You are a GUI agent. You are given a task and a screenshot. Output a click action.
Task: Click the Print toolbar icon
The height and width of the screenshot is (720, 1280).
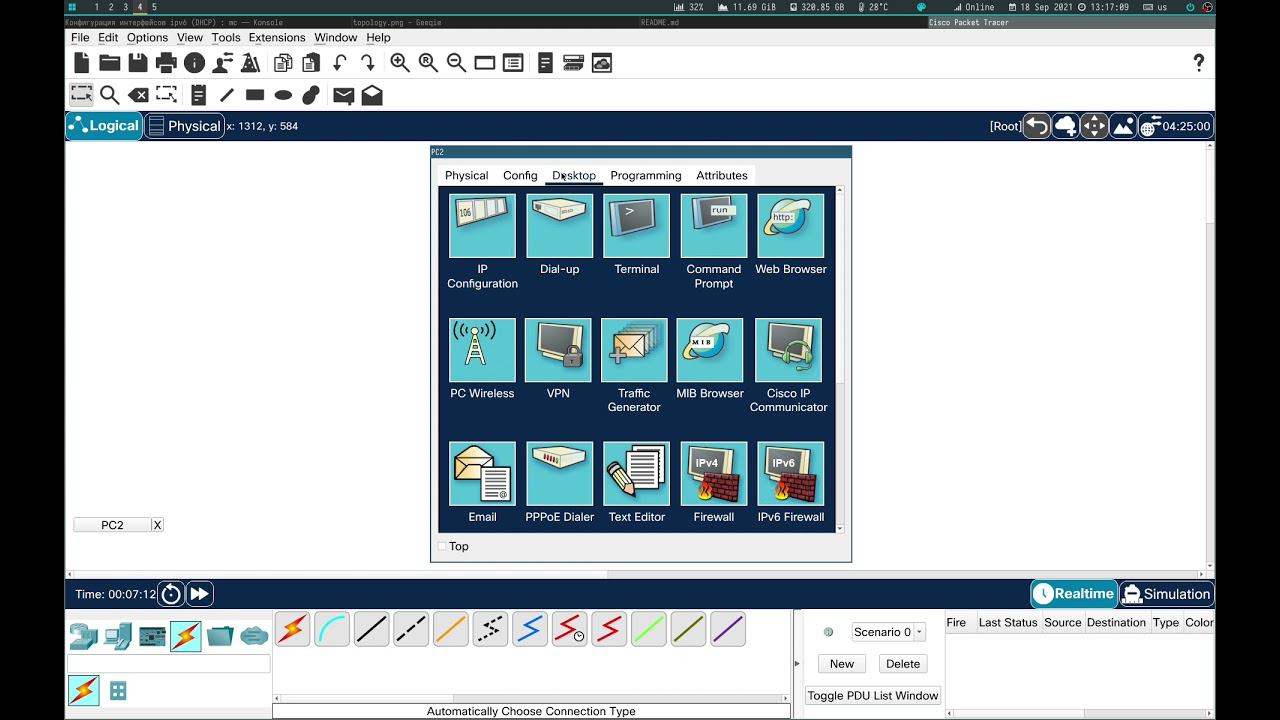coord(166,63)
